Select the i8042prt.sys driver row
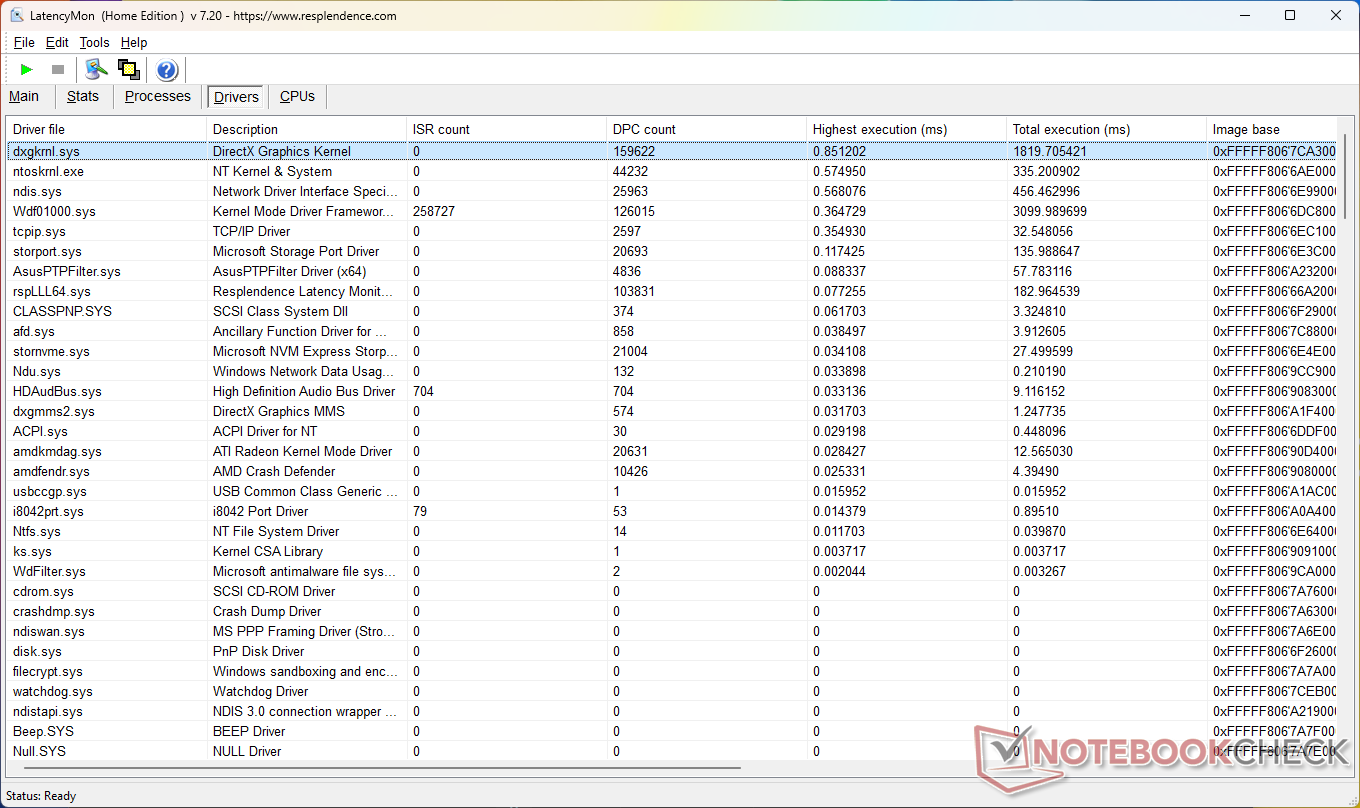 [671, 511]
